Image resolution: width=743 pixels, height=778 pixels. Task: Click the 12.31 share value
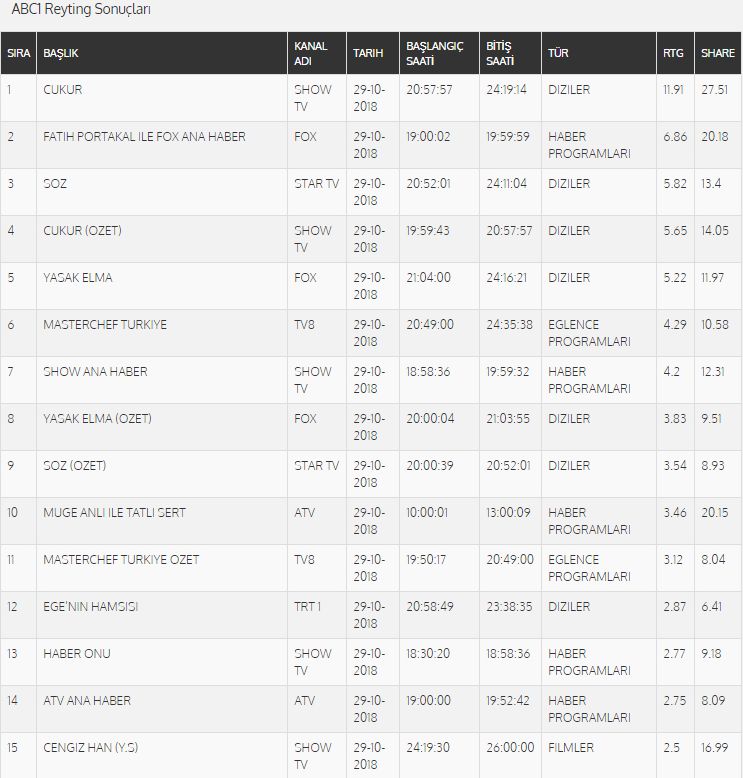pos(713,372)
